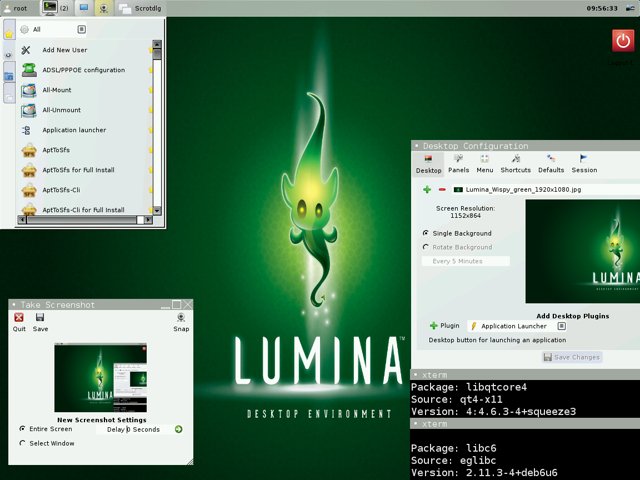
Task: Click the monitor icon in top panel
Action: [x=84, y=8]
